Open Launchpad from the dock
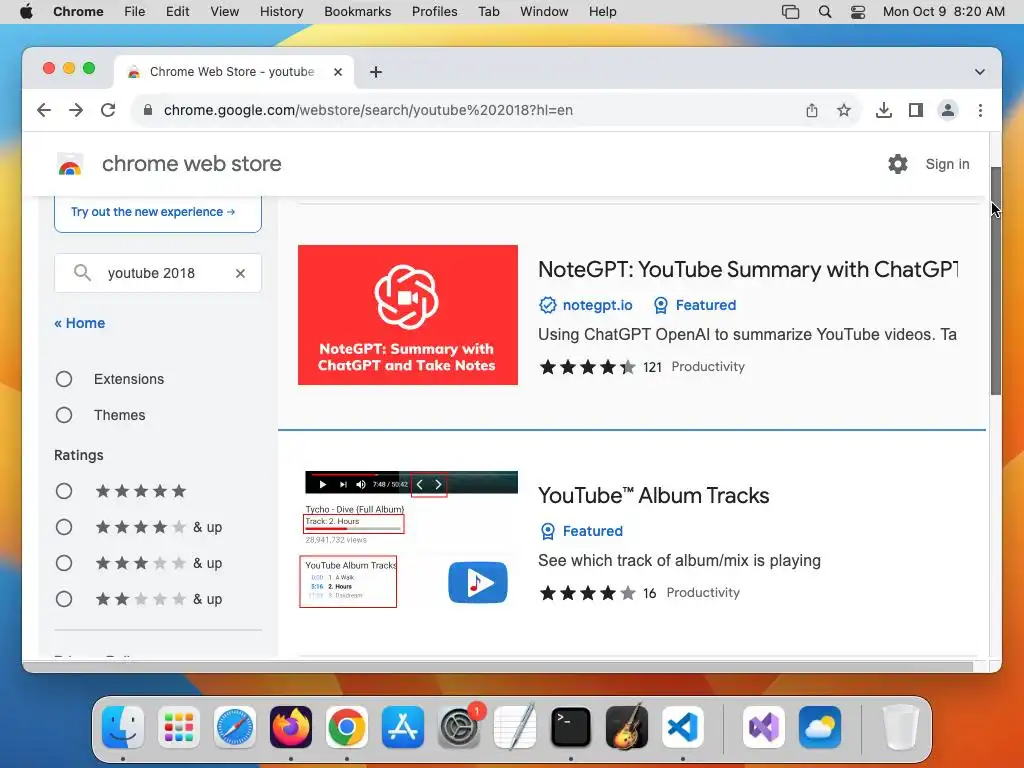Image resolution: width=1024 pixels, height=768 pixels. [178, 727]
